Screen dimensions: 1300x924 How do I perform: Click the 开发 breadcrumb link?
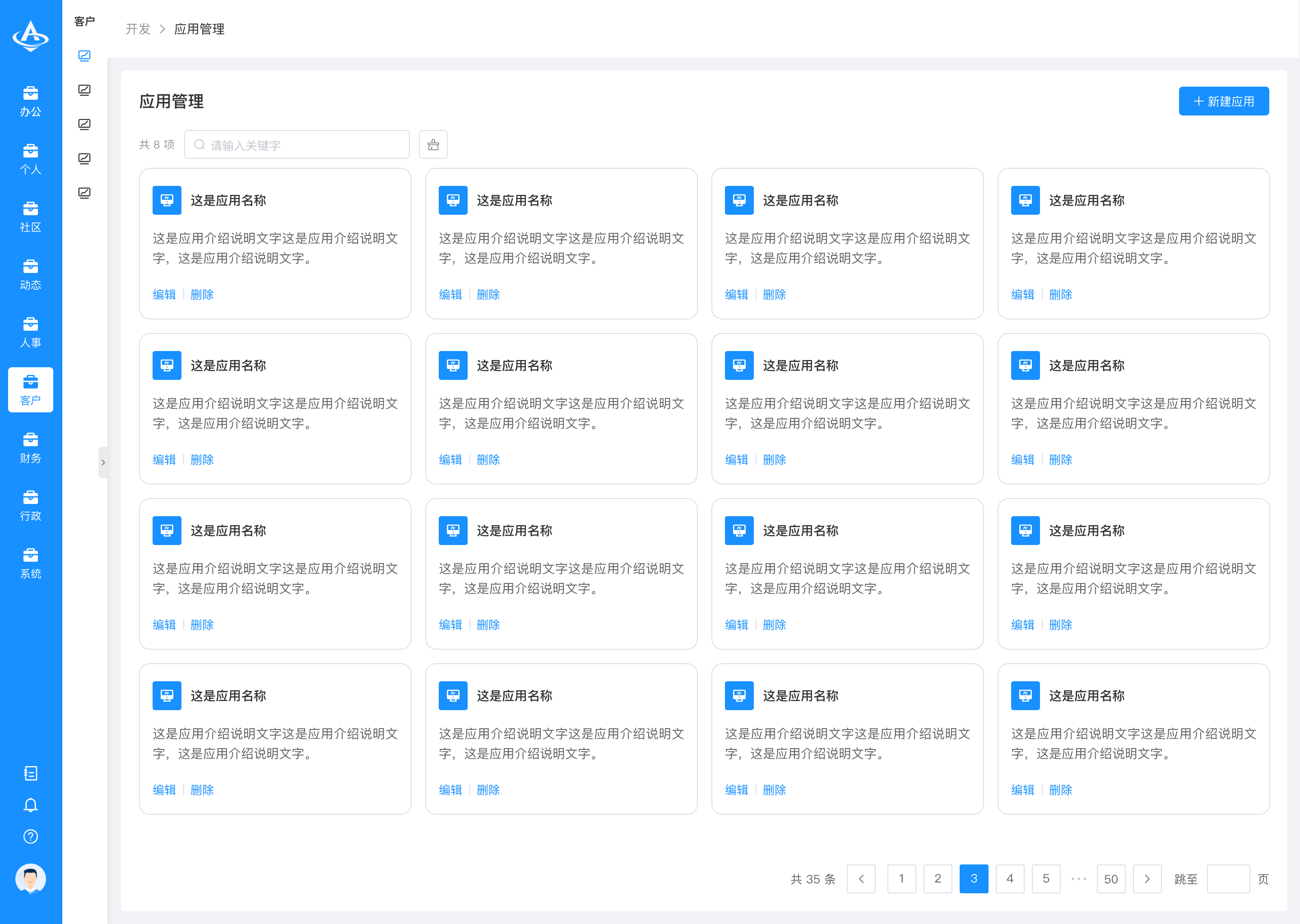pos(138,29)
